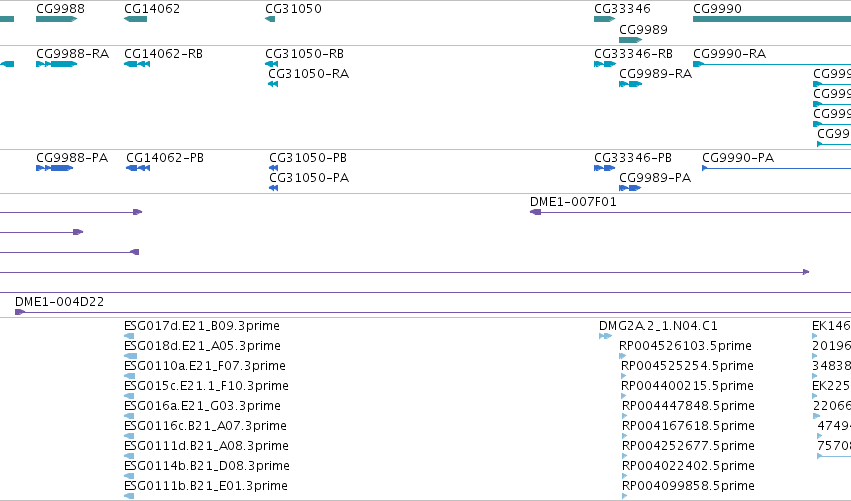Viewport: 851px width, 501px height.
Task: Click transcript CG14062-RB label
Action: (x=163, y=54)
